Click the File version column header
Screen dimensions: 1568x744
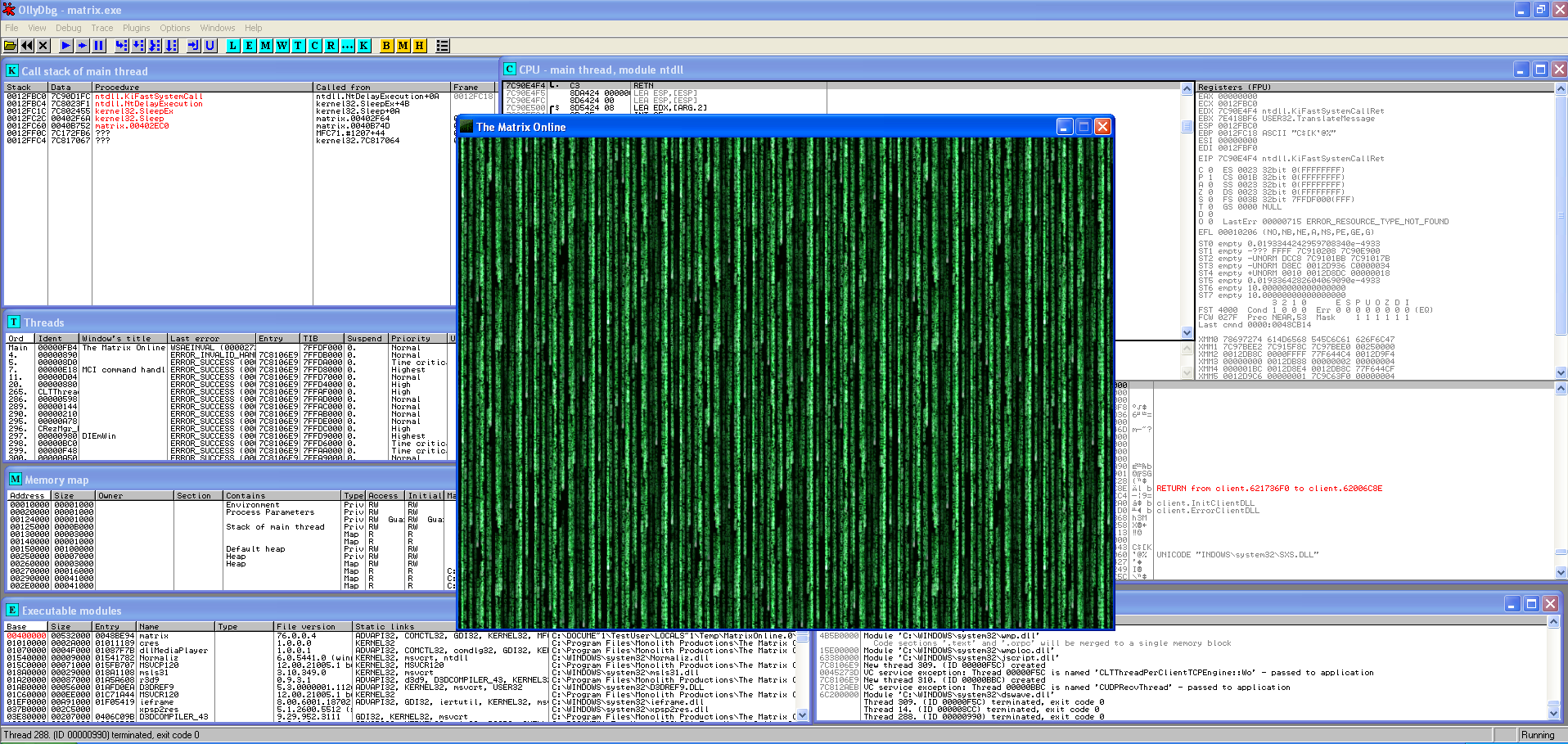tap(312, 626)
